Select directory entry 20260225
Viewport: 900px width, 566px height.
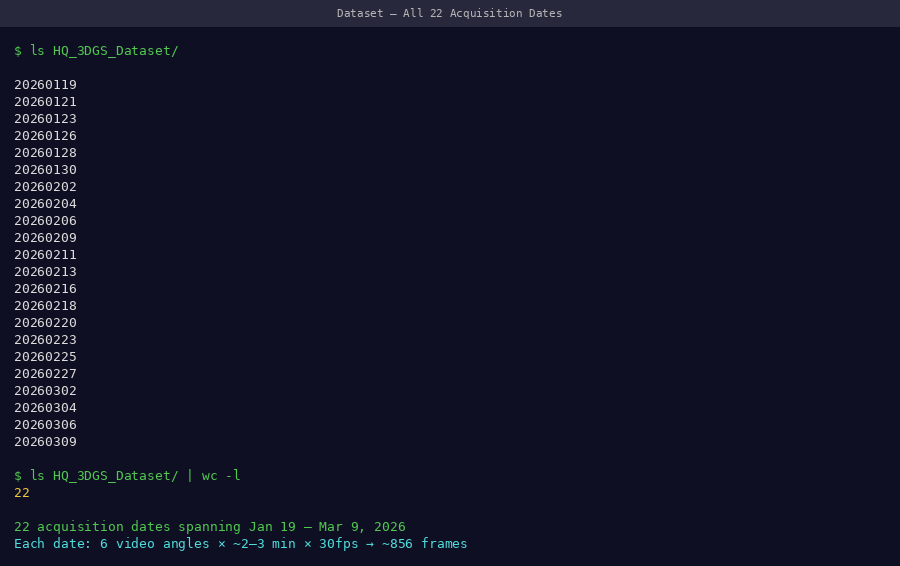tap(45, 357)
